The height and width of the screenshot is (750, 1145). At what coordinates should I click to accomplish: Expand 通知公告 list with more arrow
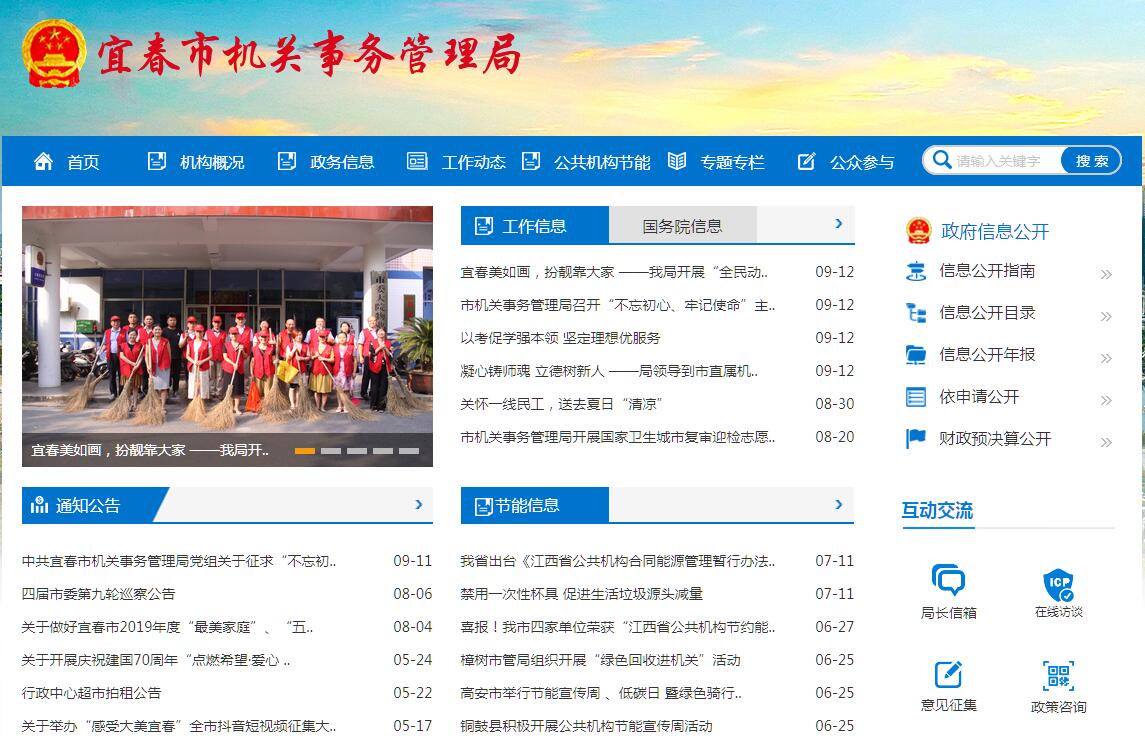418,504
